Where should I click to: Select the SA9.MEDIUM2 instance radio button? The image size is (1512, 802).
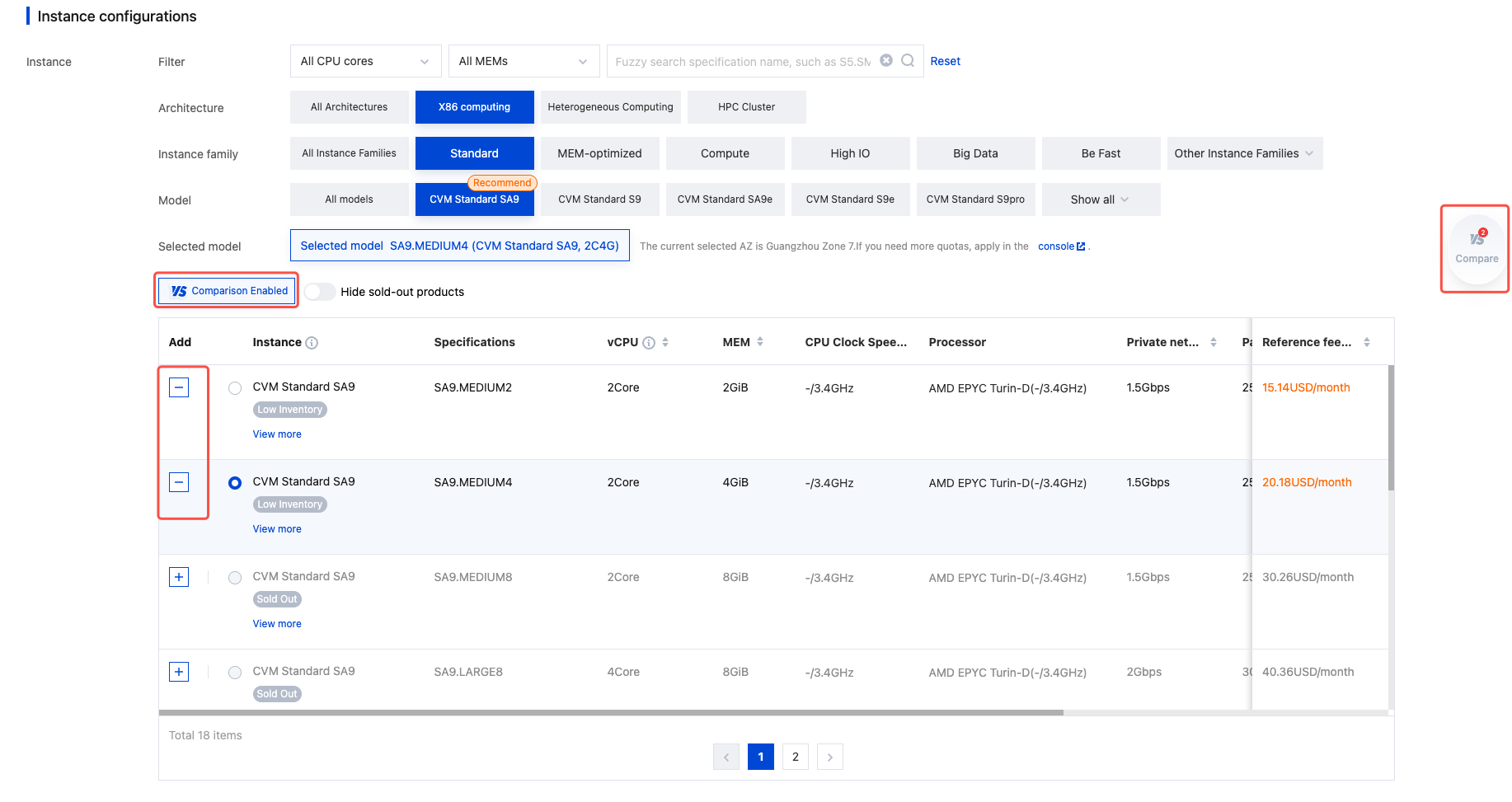[x=235, y=388]
